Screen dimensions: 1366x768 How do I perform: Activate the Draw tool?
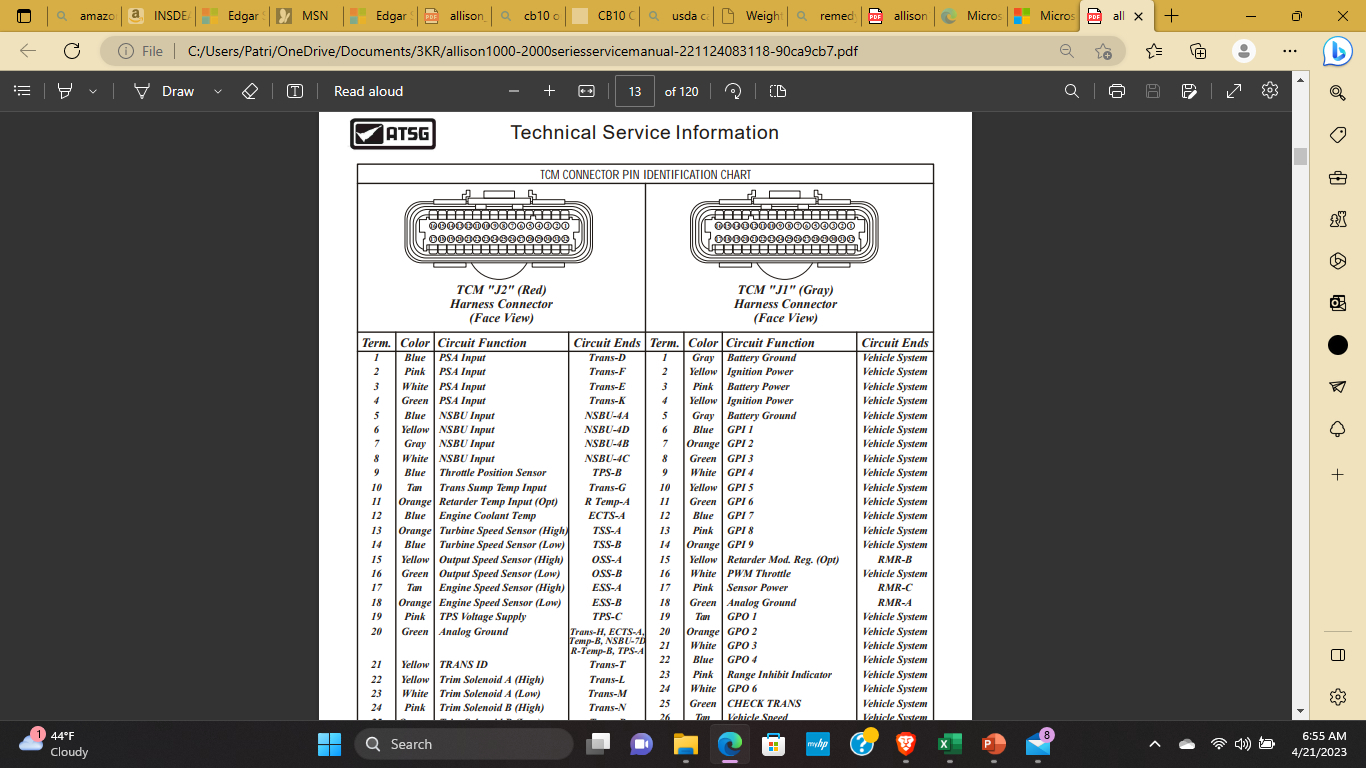tap(165, 91)
